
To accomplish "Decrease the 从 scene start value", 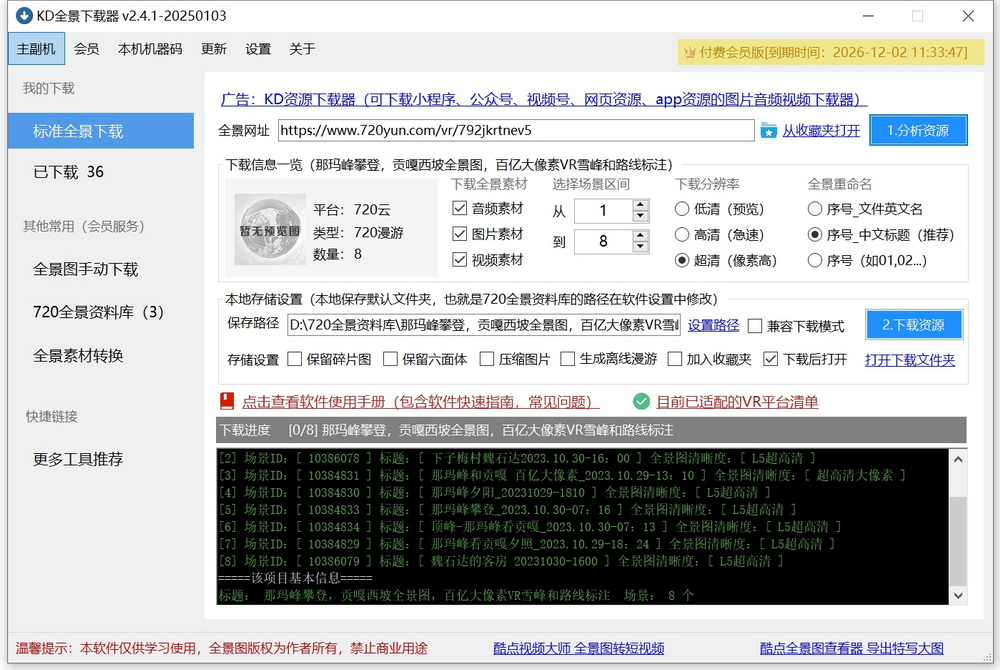I will pos(640,216).
